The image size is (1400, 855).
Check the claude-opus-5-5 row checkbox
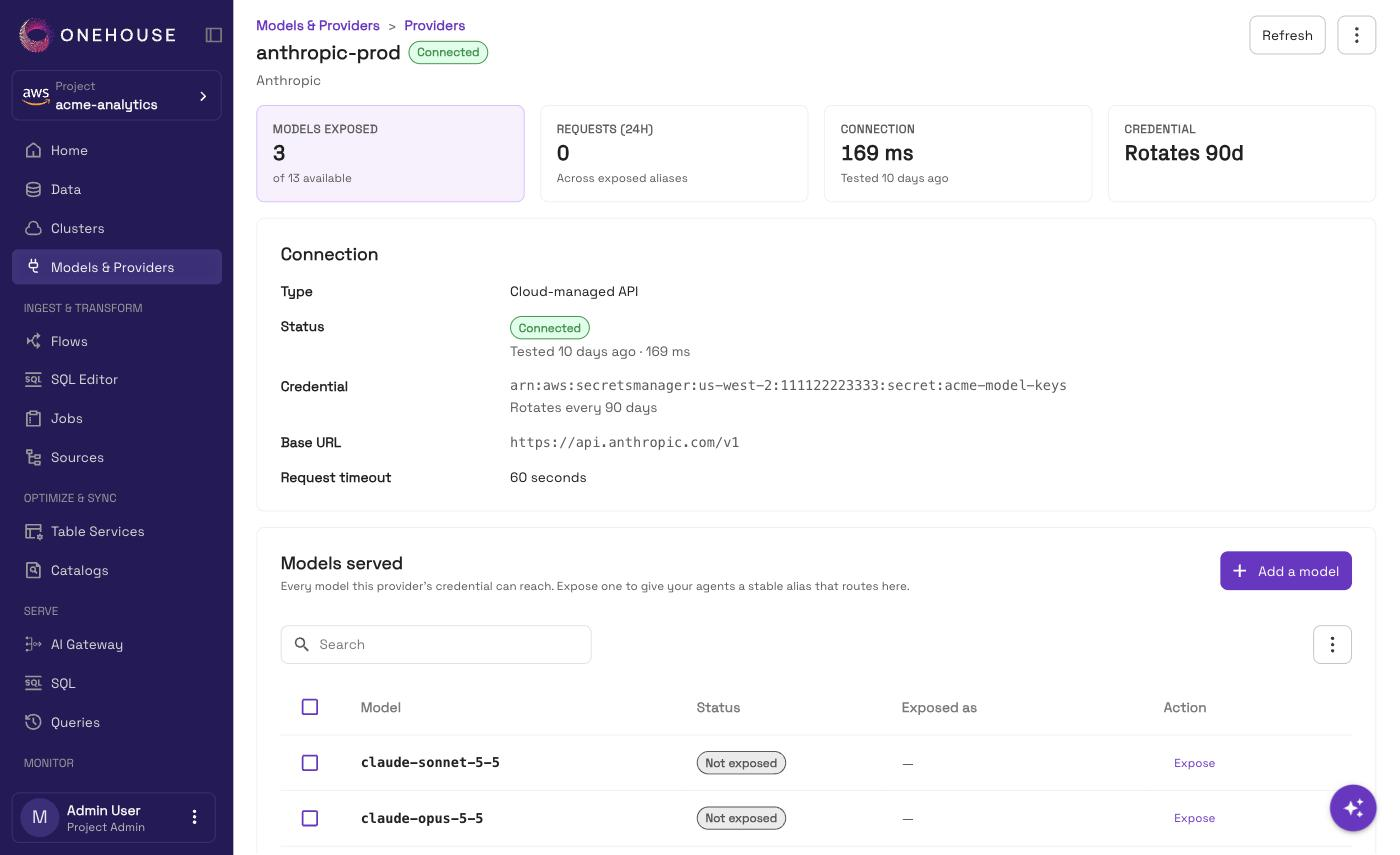[310, 818]
